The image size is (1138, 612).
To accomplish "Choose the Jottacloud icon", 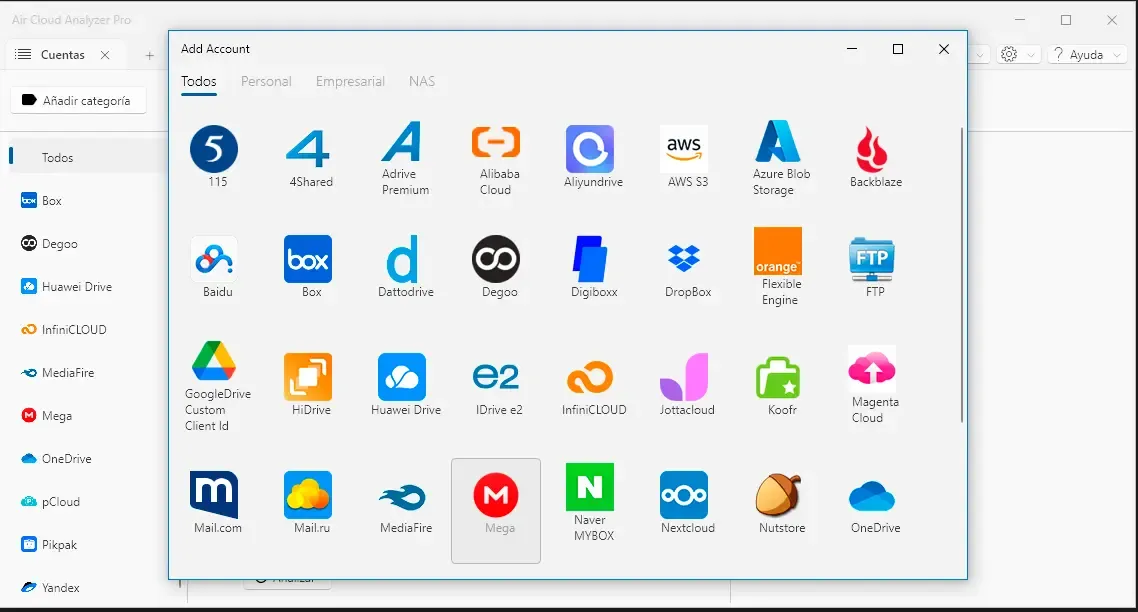I will coord(684,377).
